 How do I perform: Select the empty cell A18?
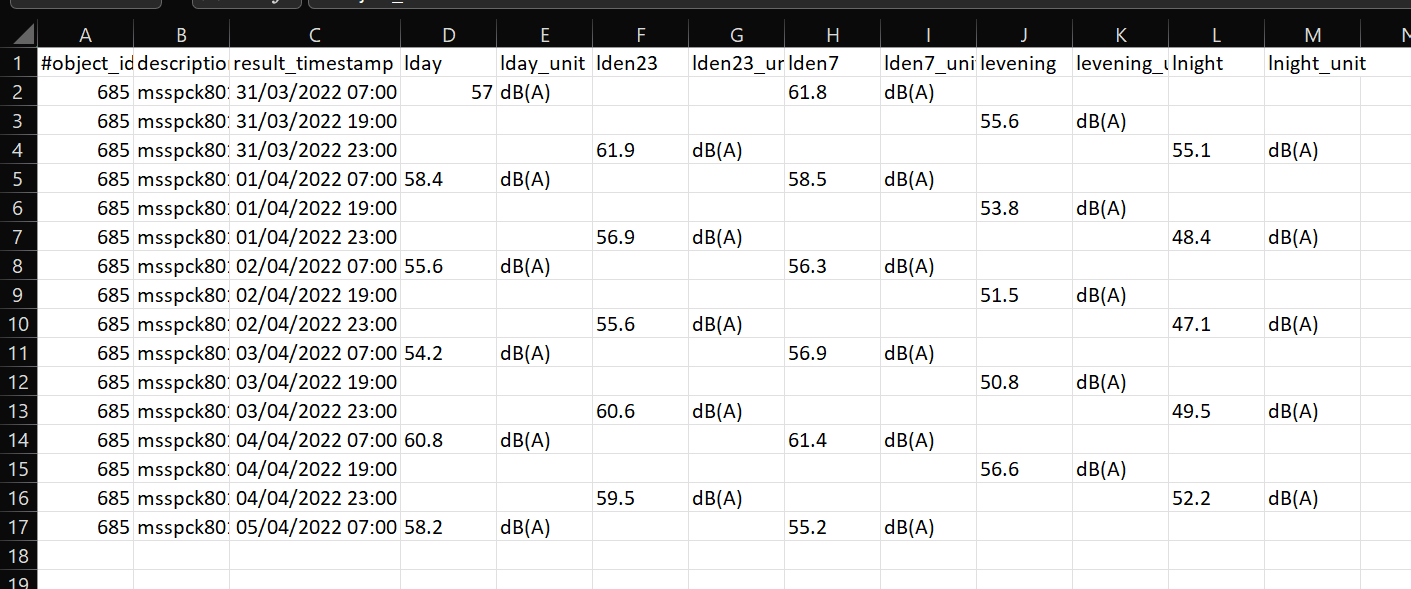pos(86,556)
